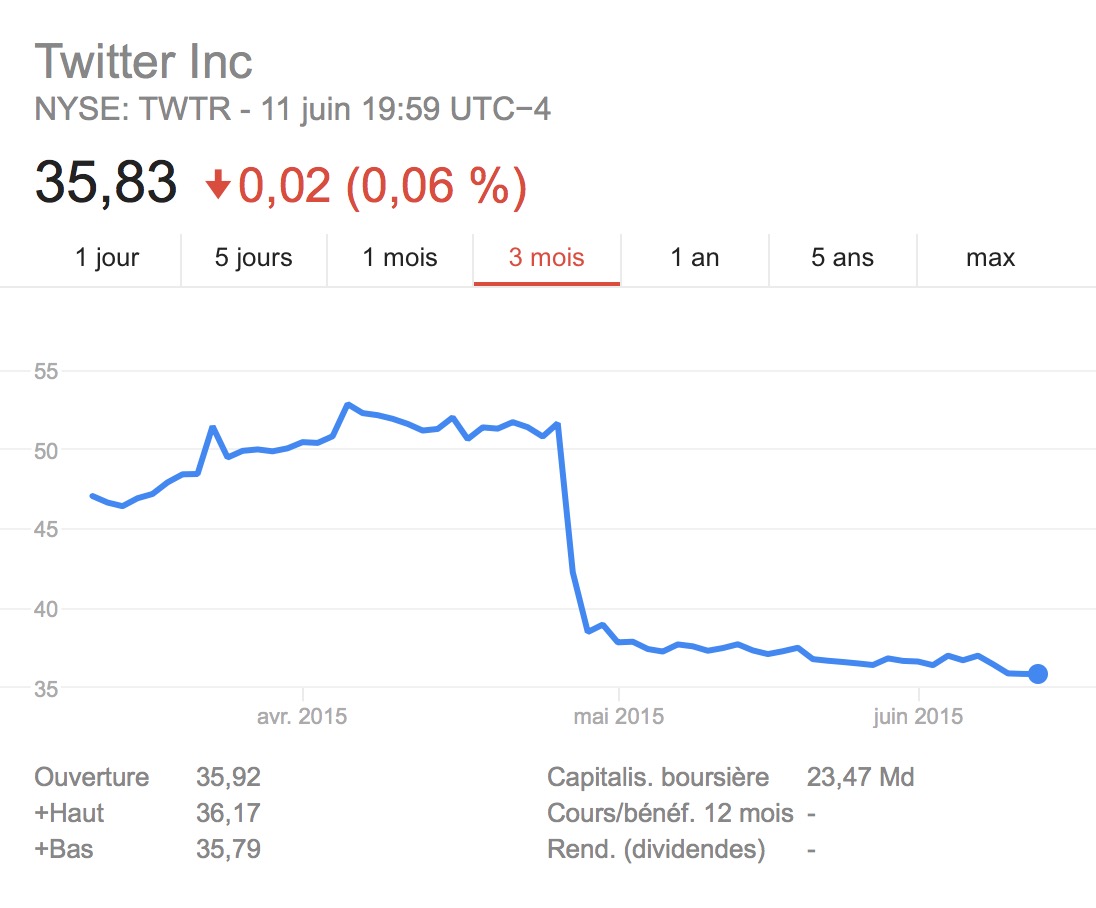The width and height of the screenshot is (1096, 908).
Task: Click the Twitter Inc title
Action: pos(143,62)
